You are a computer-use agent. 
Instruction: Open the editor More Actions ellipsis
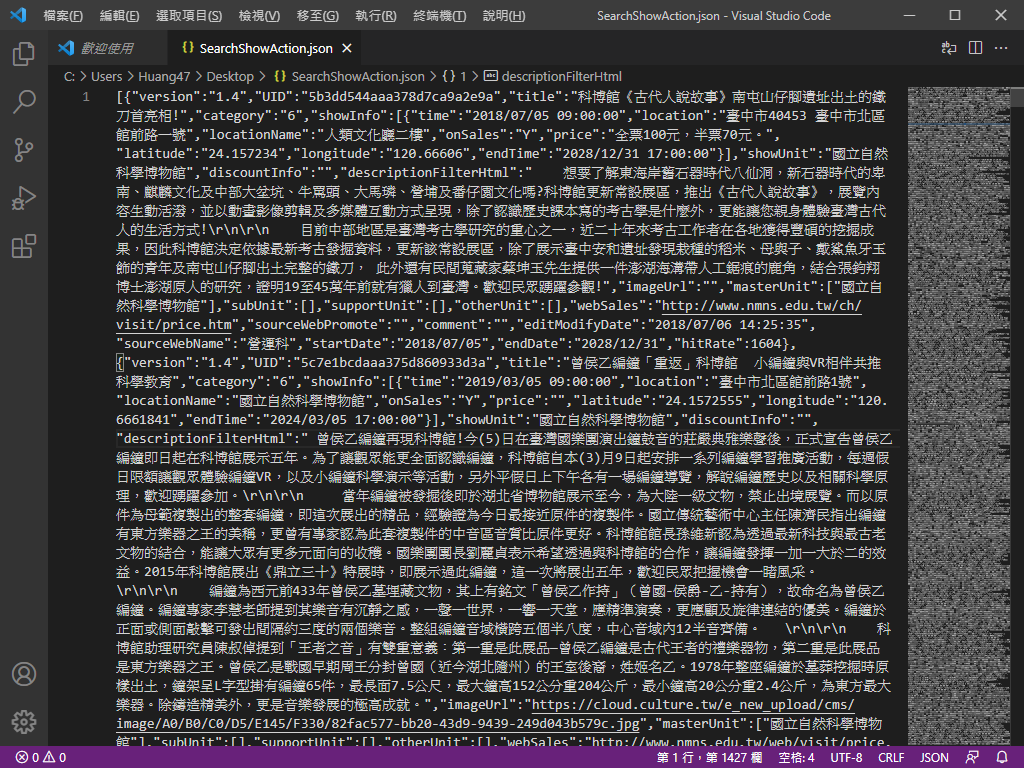point(1001,48)
